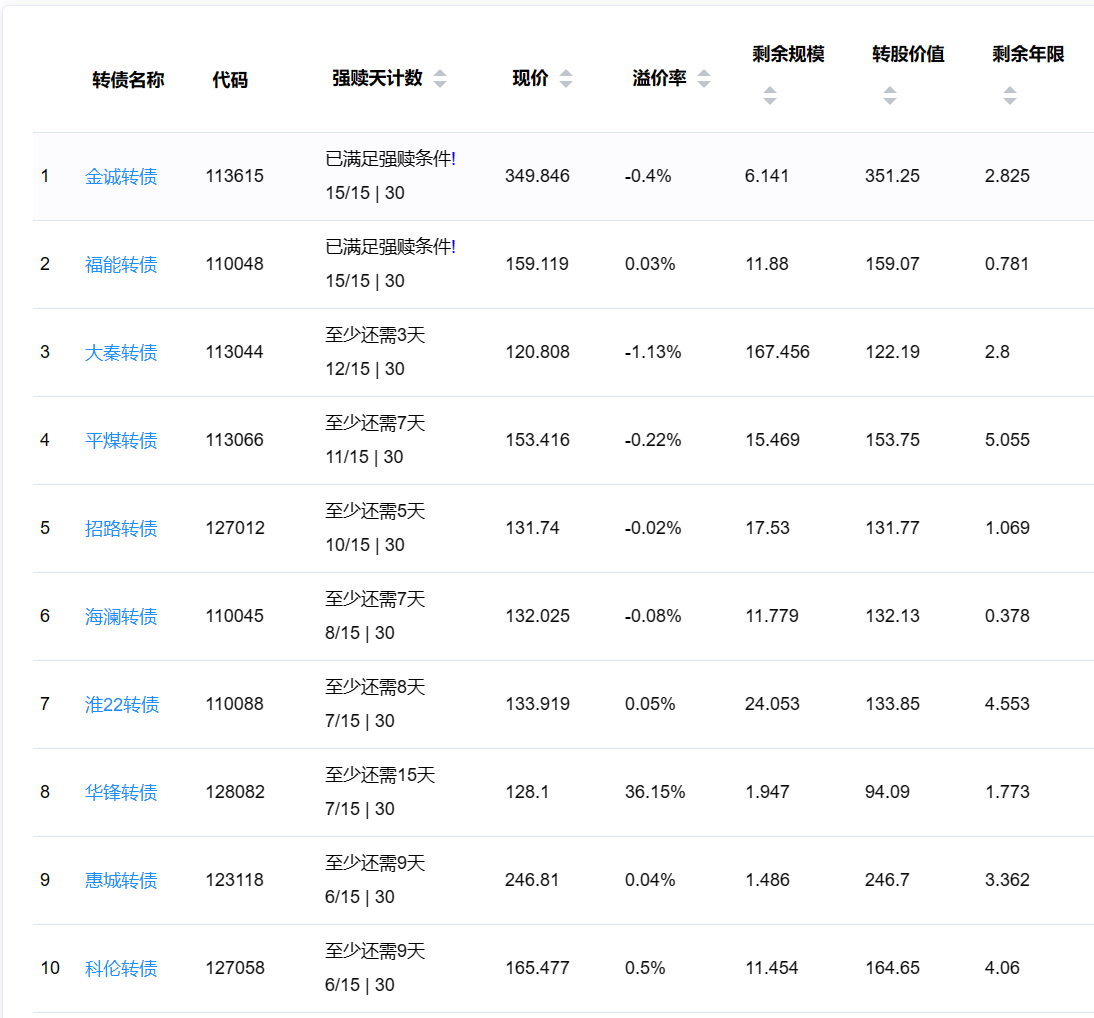Click the 代码 column header
This screenshot has width=1094, height=1018.
tap(230, 80)
